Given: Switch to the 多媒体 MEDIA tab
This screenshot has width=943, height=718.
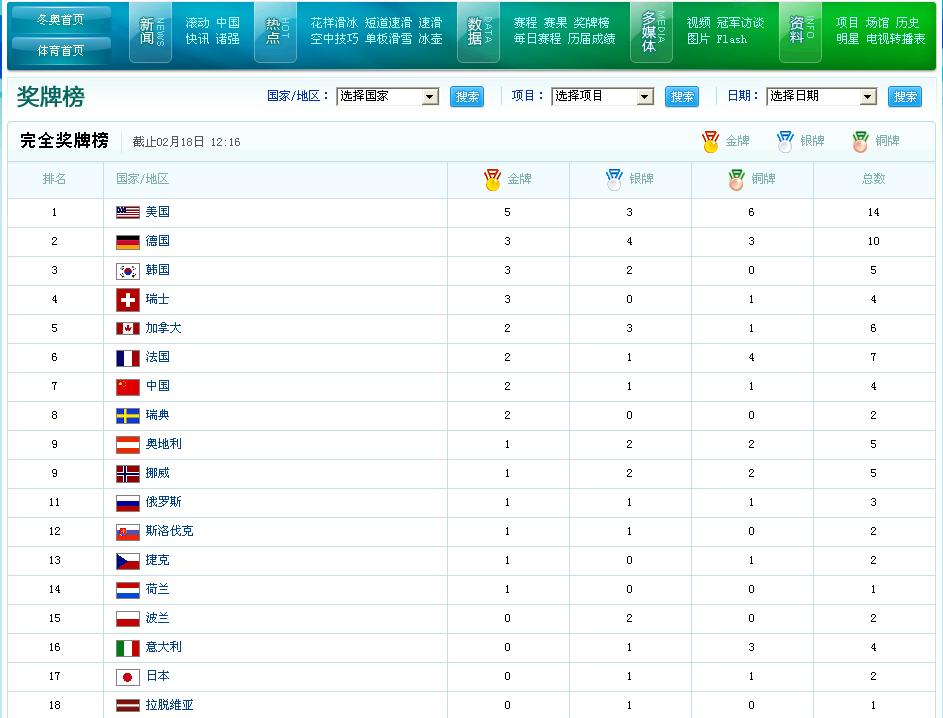Looking at the screenshot, I should 651,32.
